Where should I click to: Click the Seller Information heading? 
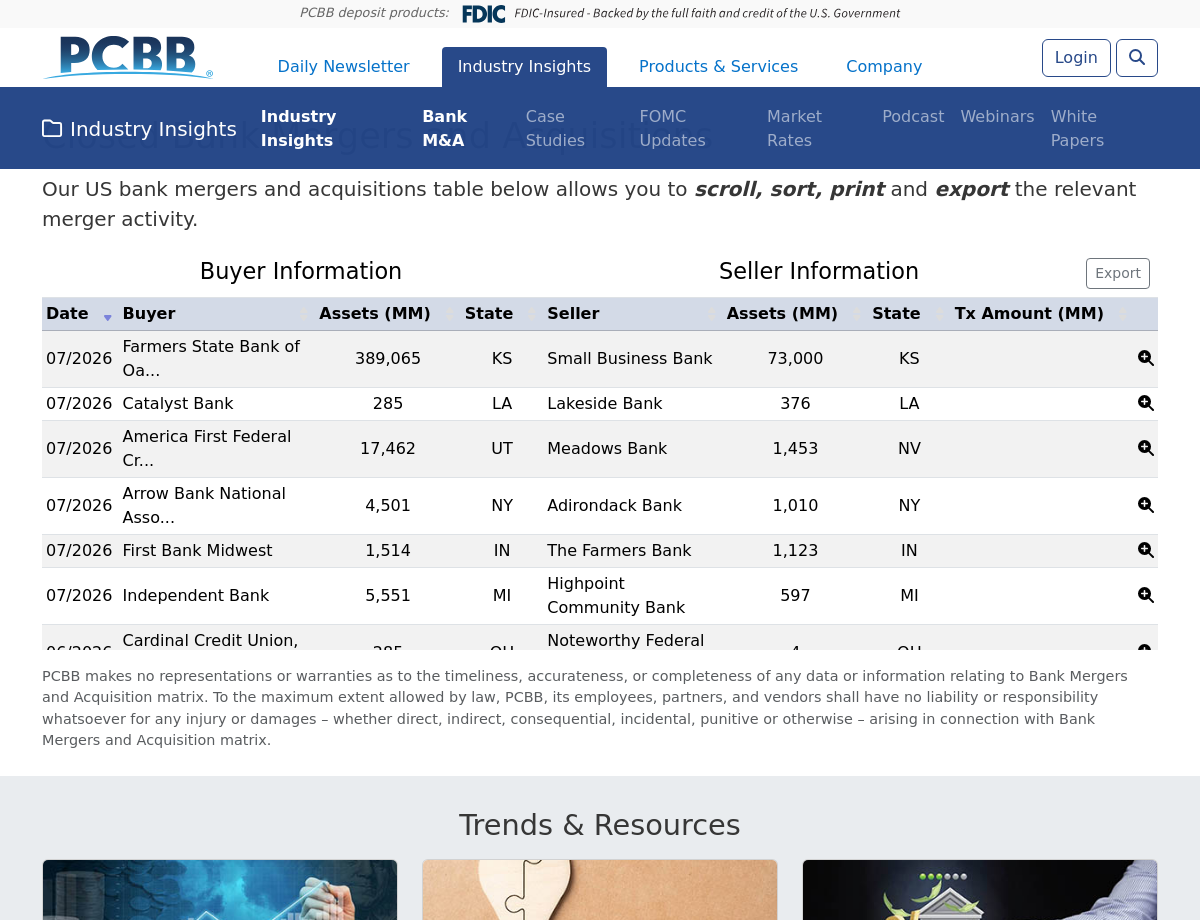pyautogui.click(x=819, y=271)
